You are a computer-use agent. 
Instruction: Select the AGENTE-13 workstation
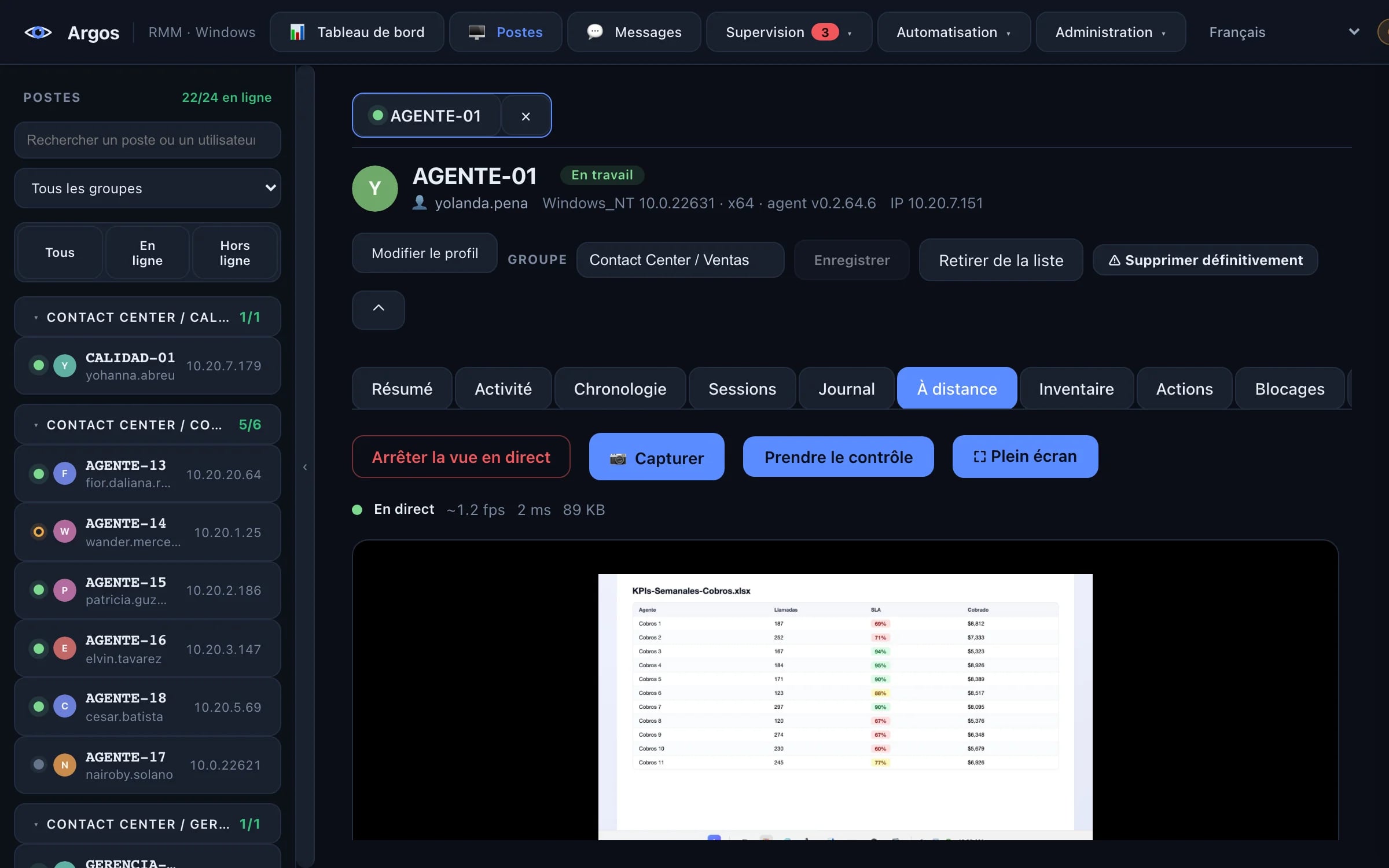tap(148, 473)
